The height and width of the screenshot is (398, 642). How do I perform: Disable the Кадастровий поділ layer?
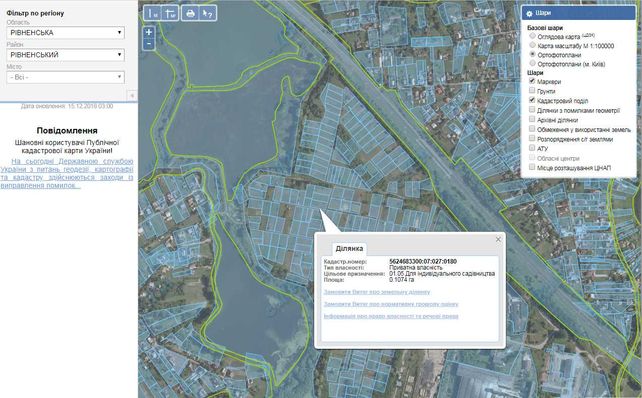click(x=532, y=100)
